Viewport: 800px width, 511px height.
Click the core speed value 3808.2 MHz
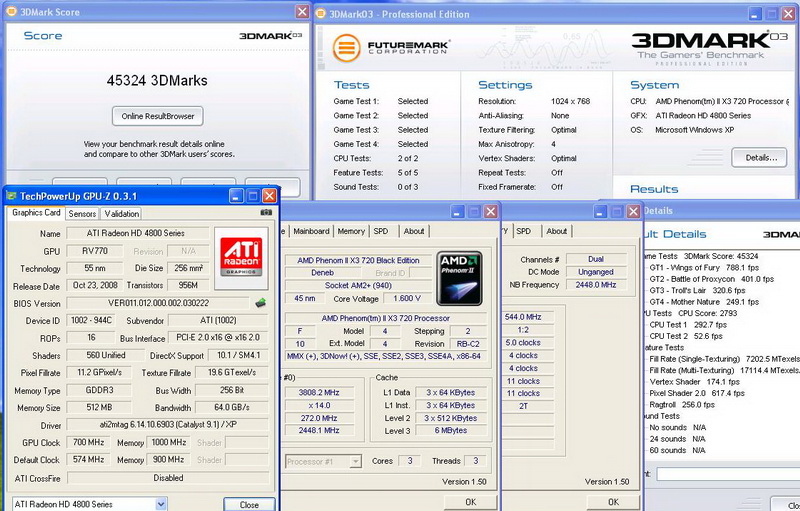pyautogui.click(x=319, y=392)
